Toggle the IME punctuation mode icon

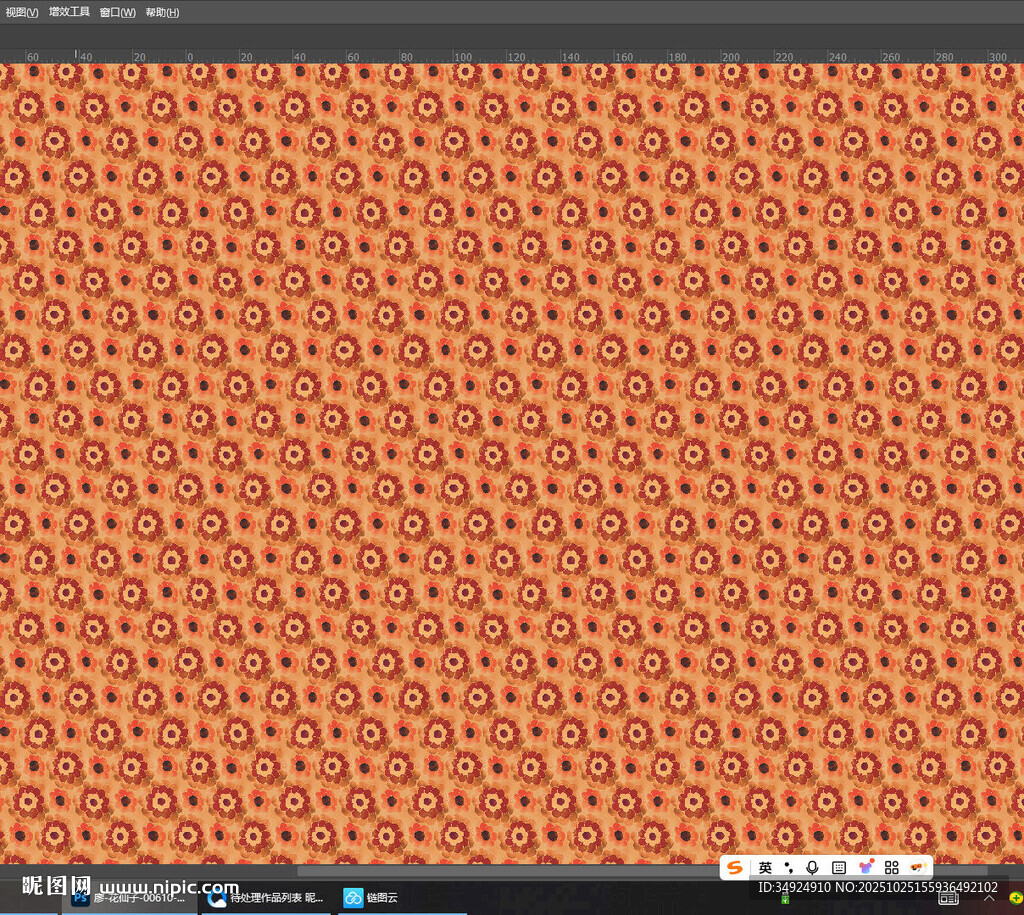tap(789, 867)
